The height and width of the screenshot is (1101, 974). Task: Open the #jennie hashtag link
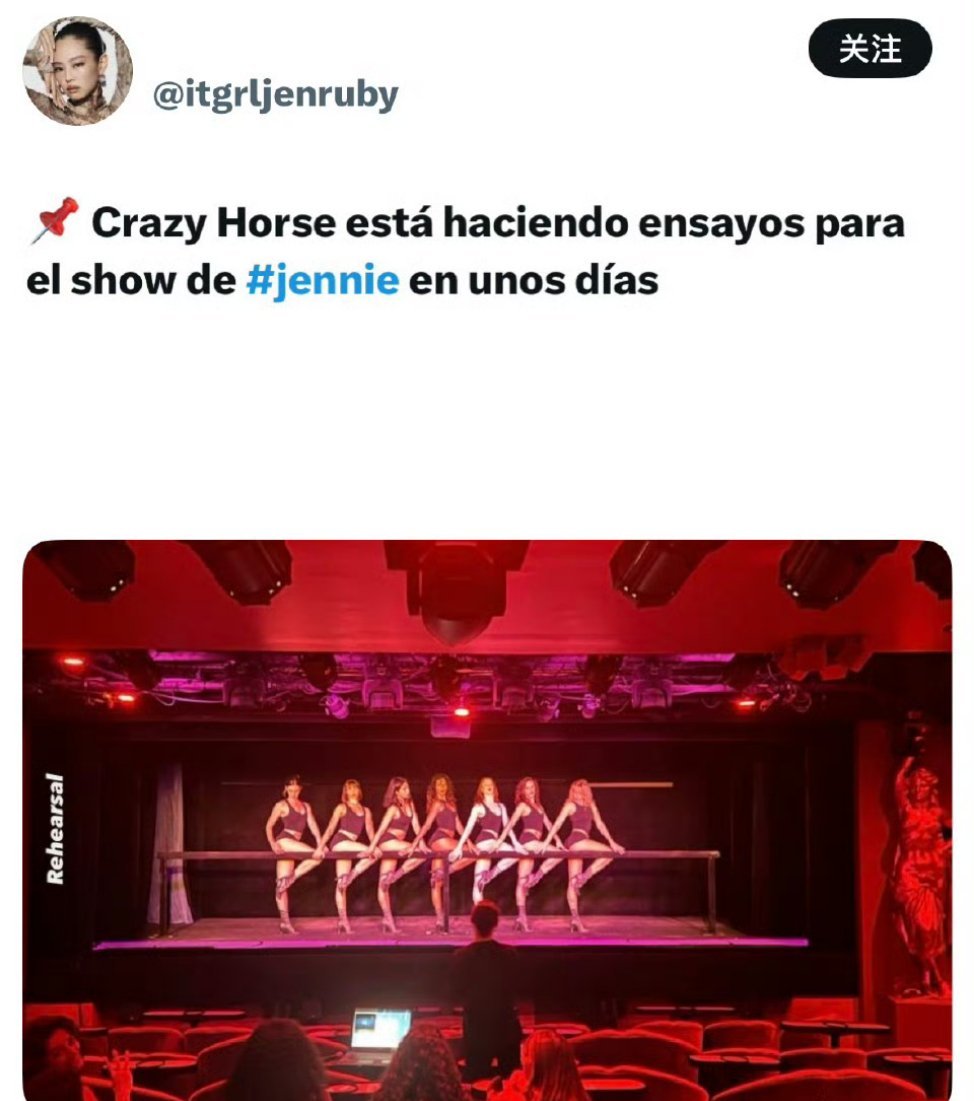pyautogui.click(x=322, y=281)
